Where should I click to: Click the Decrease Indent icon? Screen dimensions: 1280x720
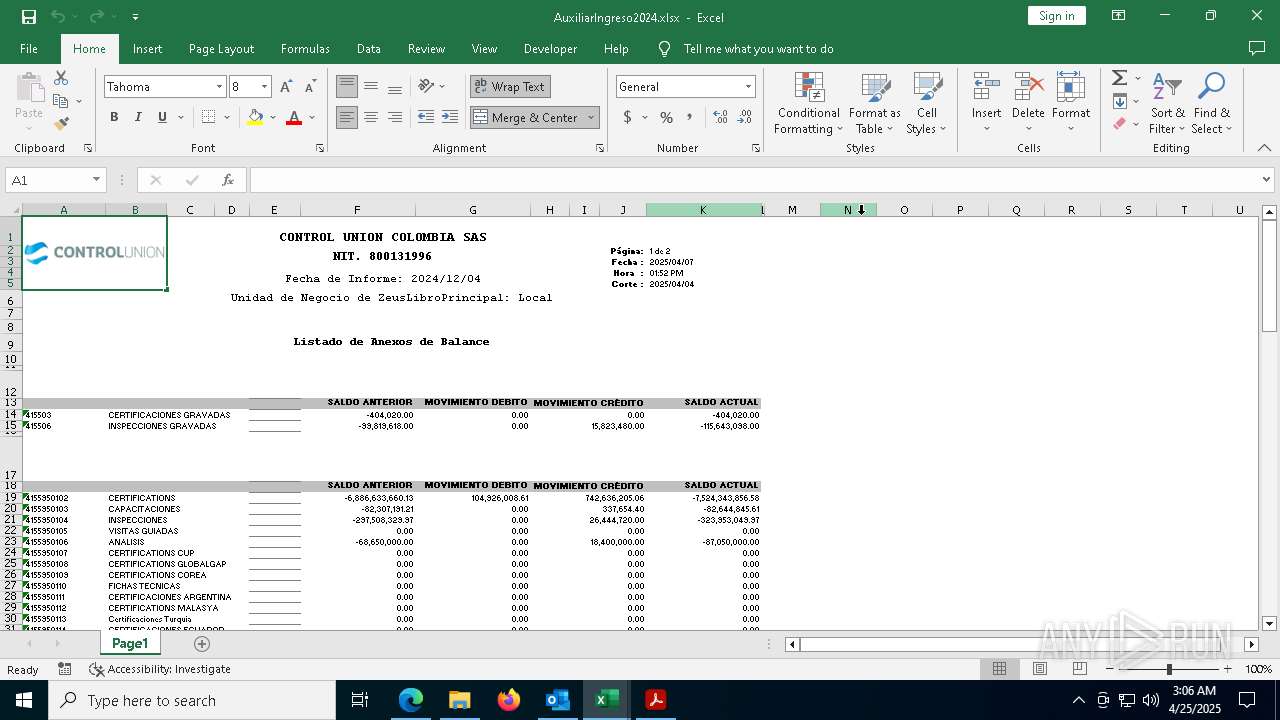[x=426, y=117]
